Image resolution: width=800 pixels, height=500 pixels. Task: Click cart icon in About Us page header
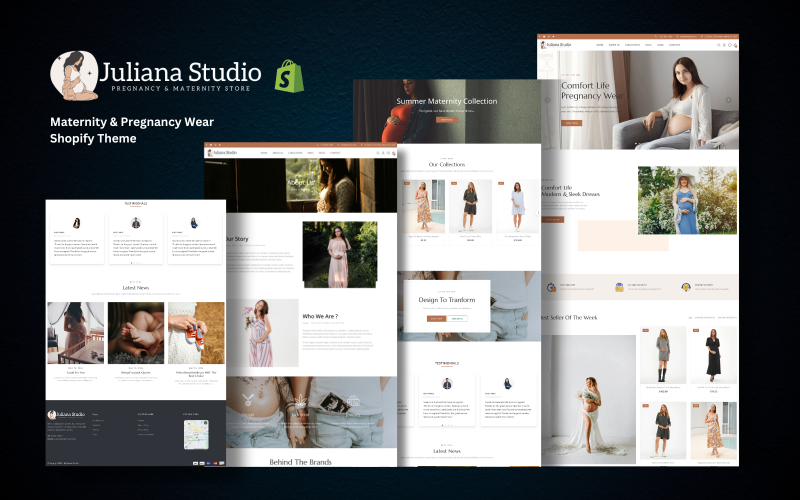coord(393,153)
